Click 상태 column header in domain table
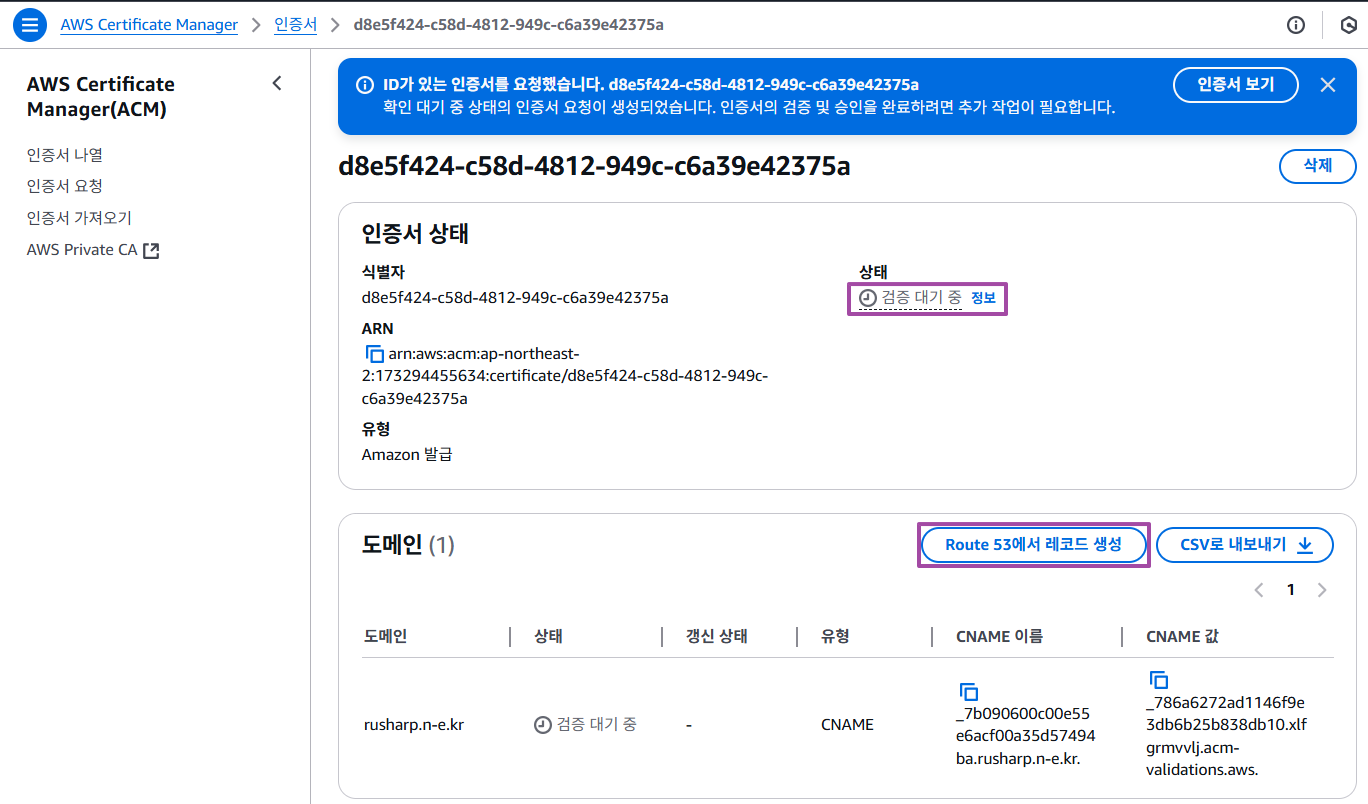Screen dimensions: 1368x804 tap(549, 637)
